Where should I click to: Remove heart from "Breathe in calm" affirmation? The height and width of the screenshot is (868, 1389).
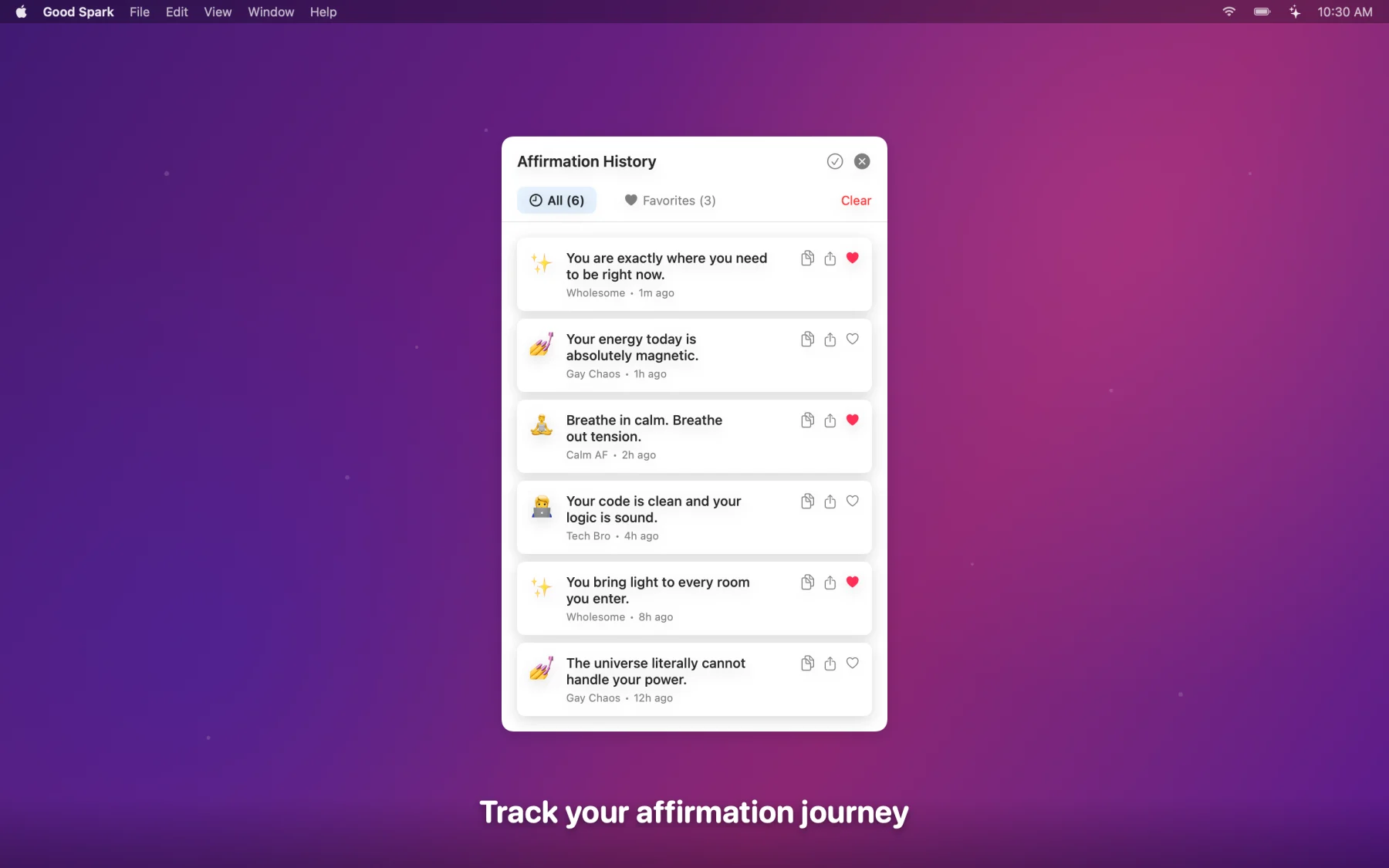pyautogui.click(x=853, y=420)
